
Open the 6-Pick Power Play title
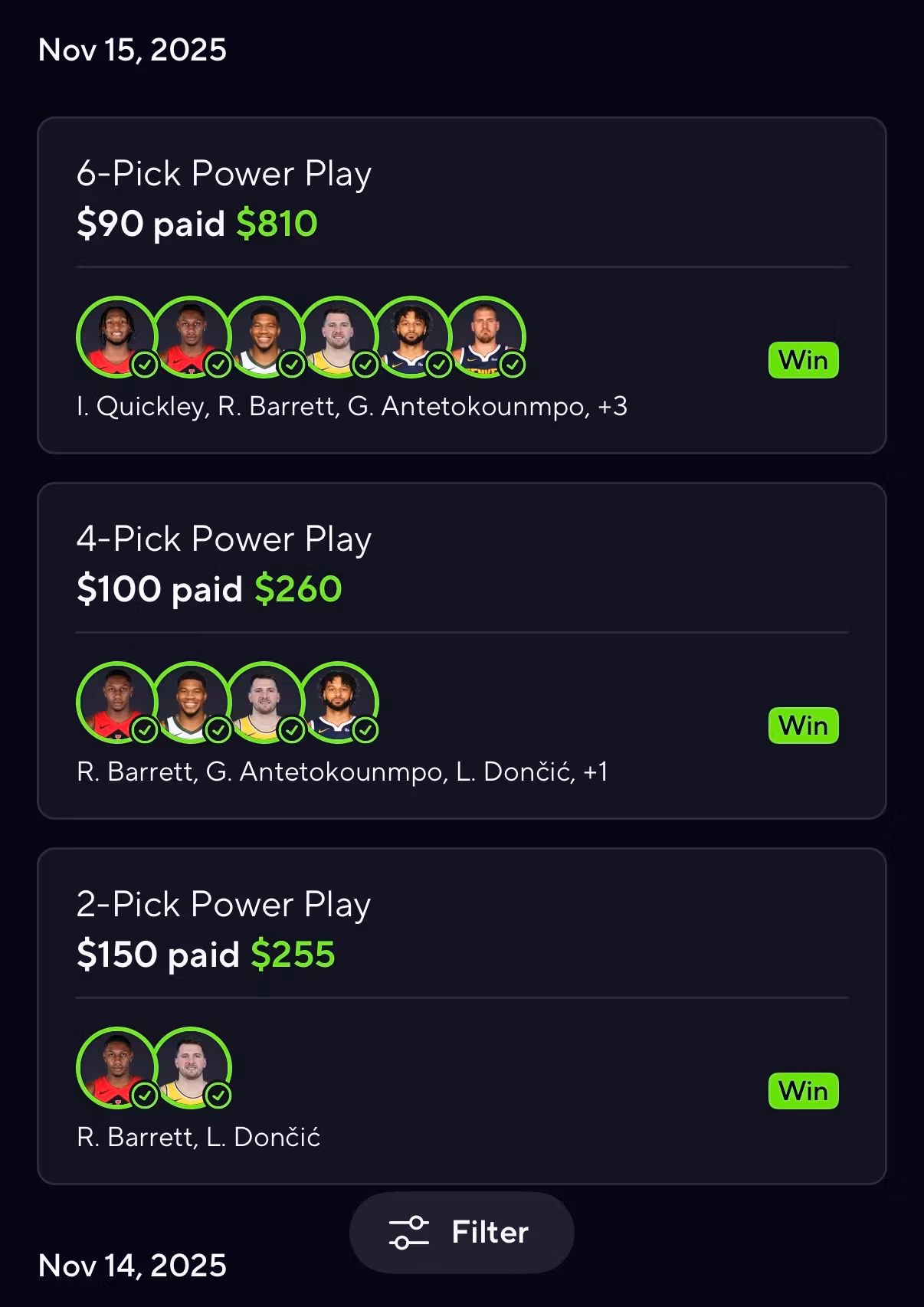click(x=224, y=174)
